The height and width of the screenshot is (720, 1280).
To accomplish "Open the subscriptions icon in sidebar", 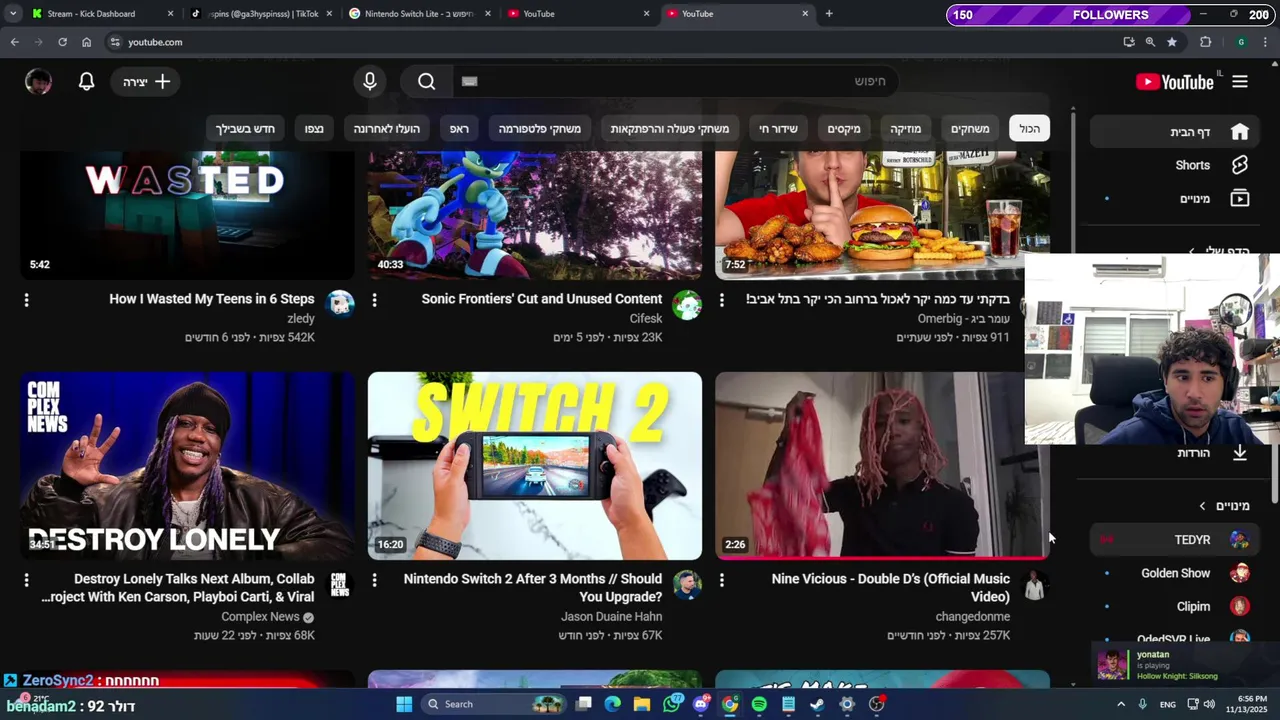I will (1240, 199).
